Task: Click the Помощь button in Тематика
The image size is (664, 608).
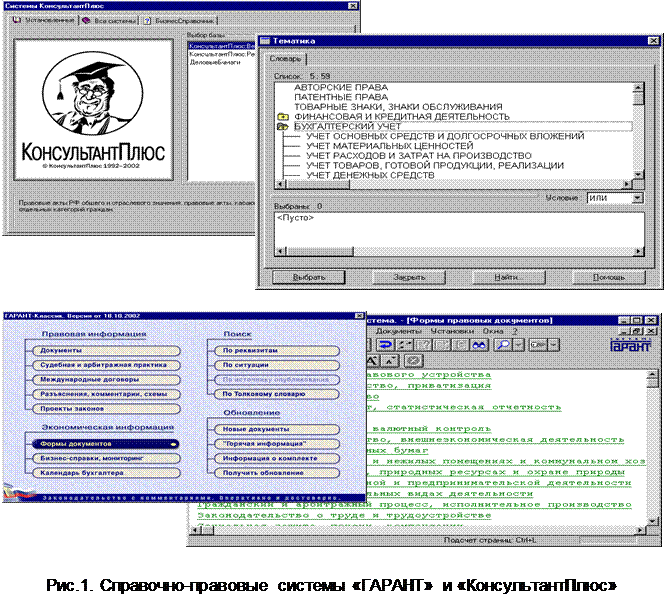Action: (x=609, y=277)
